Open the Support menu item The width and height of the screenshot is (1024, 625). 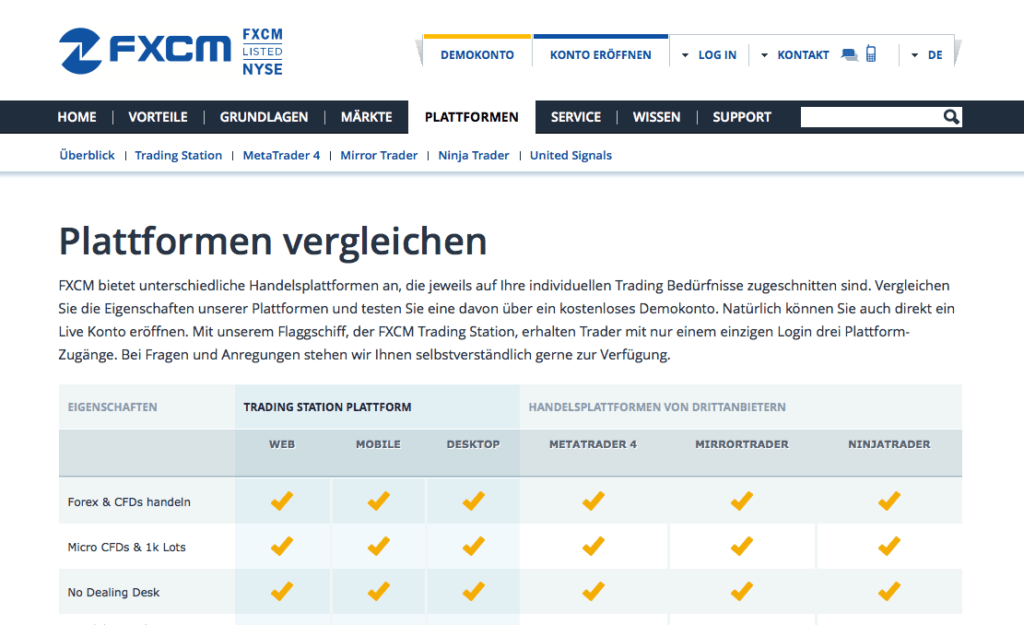point(742,117)
